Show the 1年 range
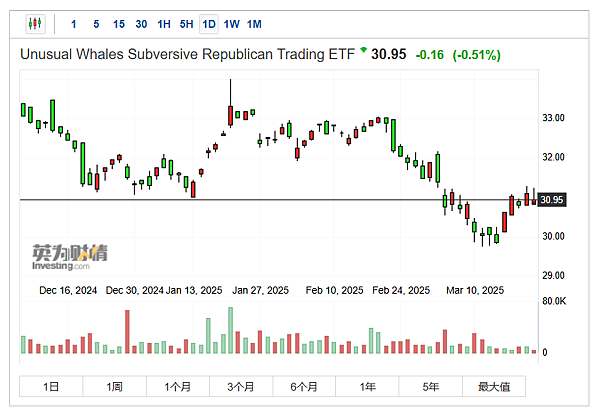Image resolution: width=600 pixels, height=417 pixels. 367,386
